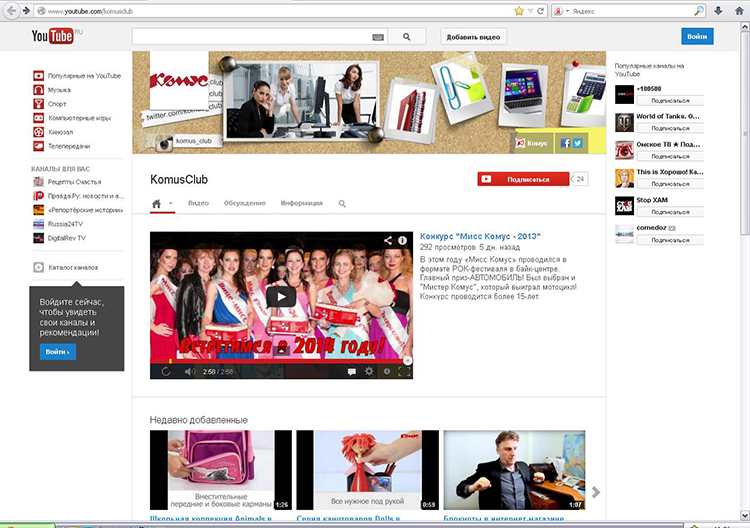
Task: Open Каталог каналов plus icon
Action: coord(38,267)
